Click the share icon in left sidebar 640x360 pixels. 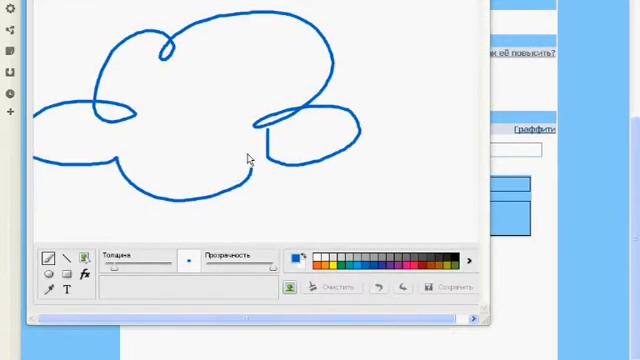pyautogui.click(x=10, y=30)
